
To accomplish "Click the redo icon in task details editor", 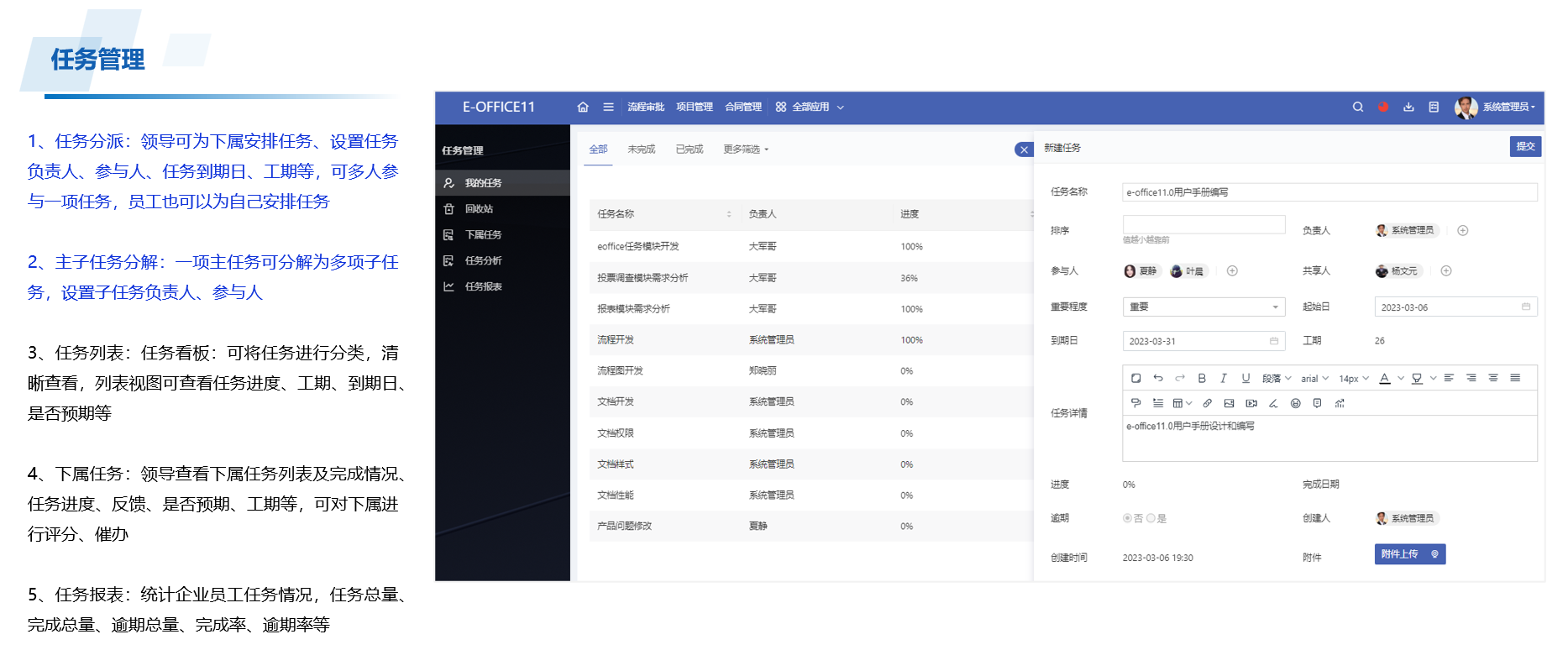I will 1180,378.
